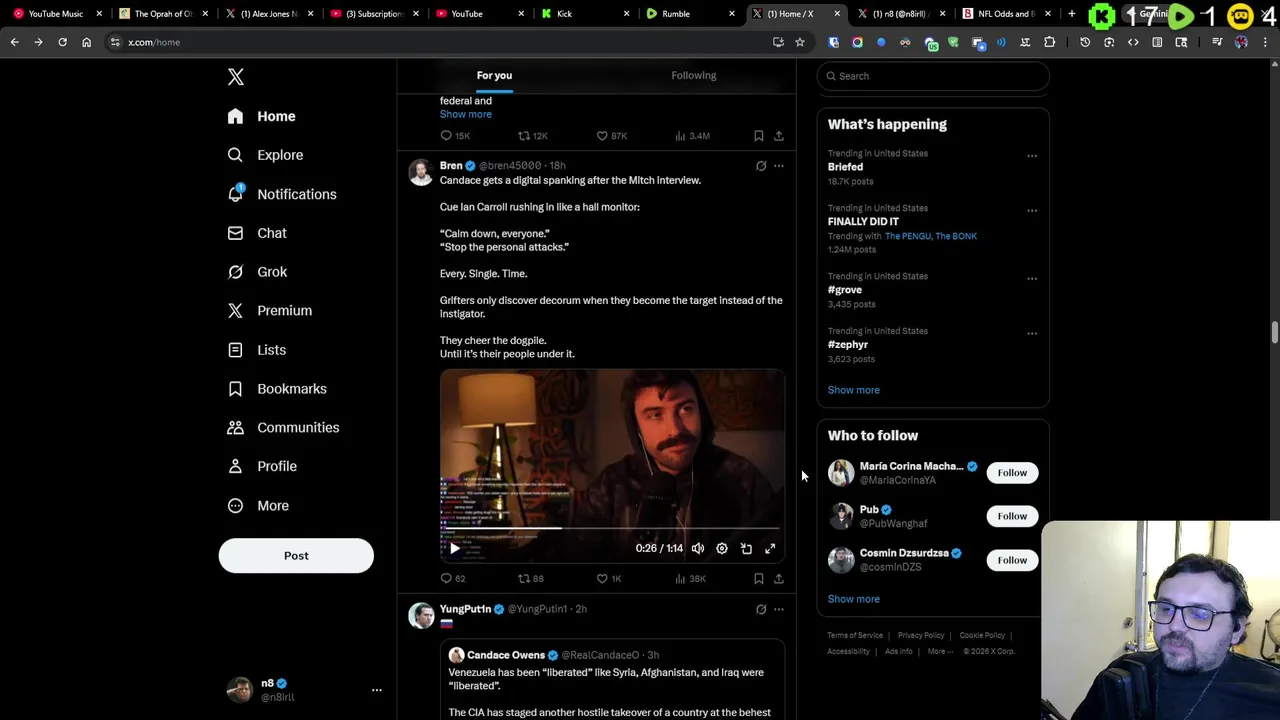
Task: Open the quoted Candace Owens post
Action: point(612,680)
